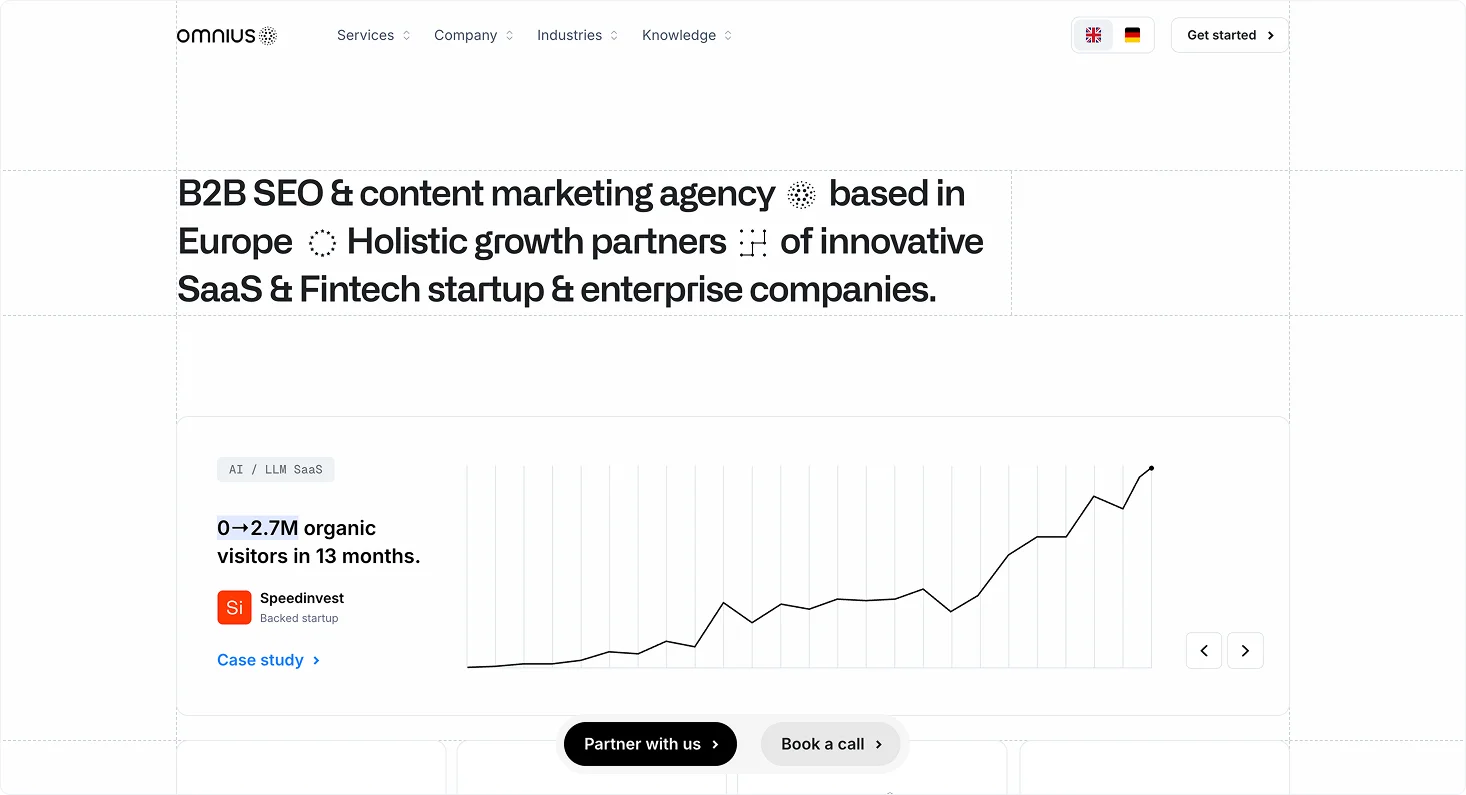This screenshot has width=1466, height=795.
Task: Click the Omnius logo in header
Action: pos(227,36)
